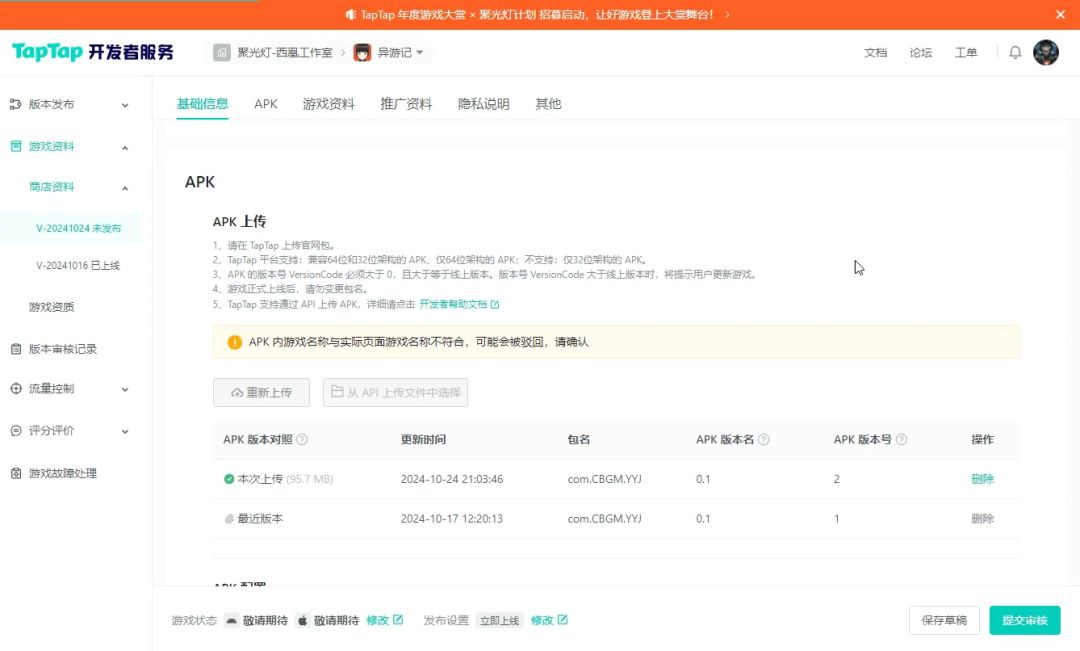Viewport: 1080px width, 651px height.
Task: Switch to the 隐私说明 tab
Action: tap(483, 104)
